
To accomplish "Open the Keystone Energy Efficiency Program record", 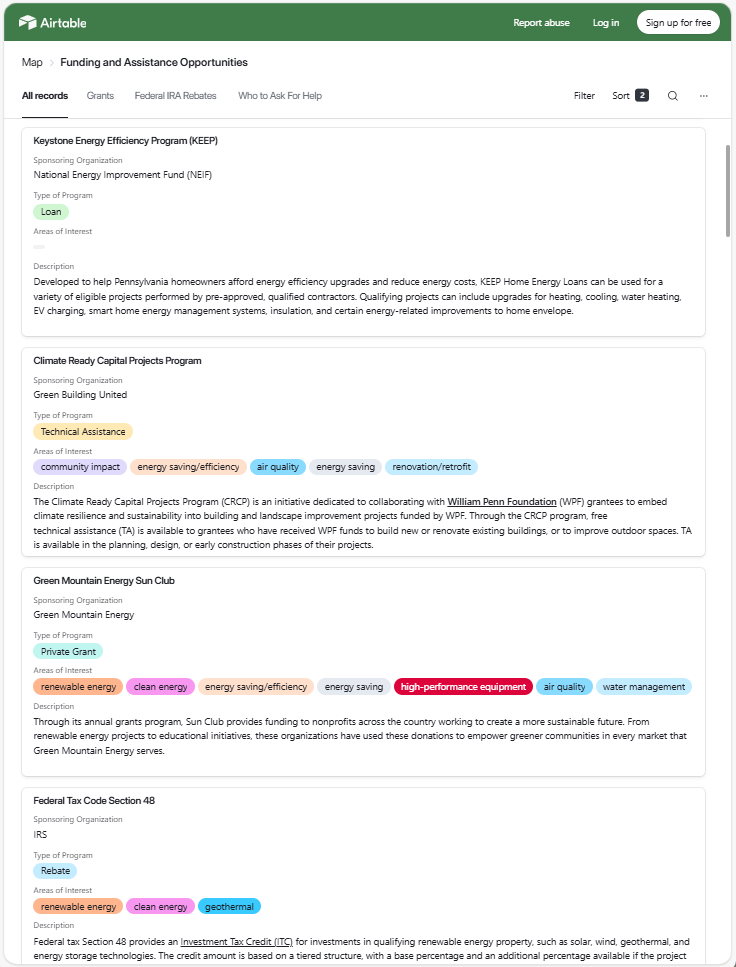I will point(125,141).
